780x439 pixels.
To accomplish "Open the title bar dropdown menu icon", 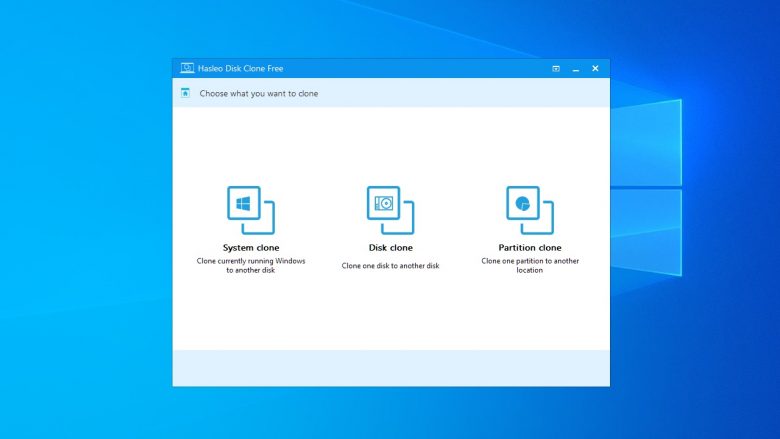I will click(556, 69).
